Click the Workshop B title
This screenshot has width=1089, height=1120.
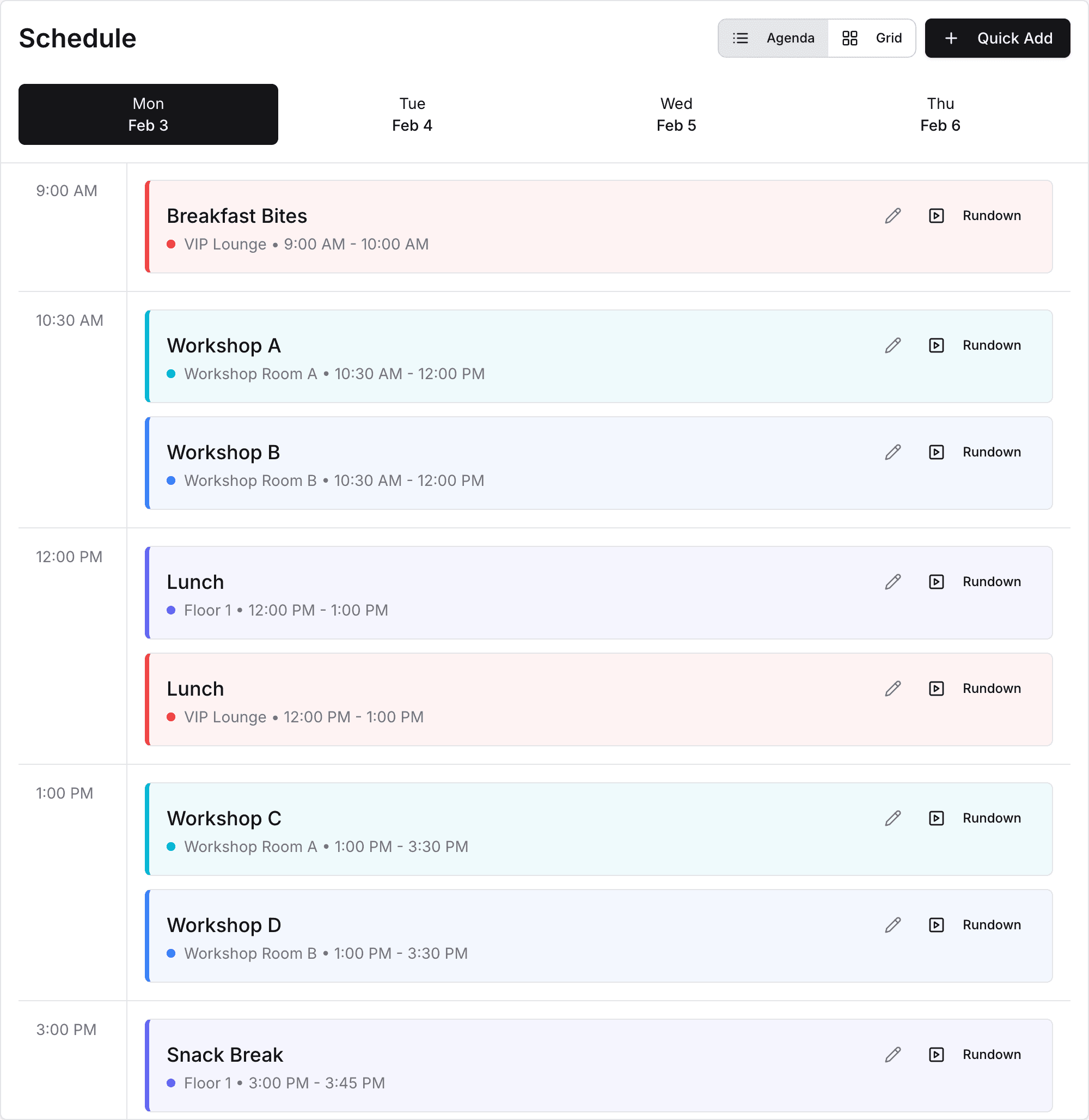point(224,453)
